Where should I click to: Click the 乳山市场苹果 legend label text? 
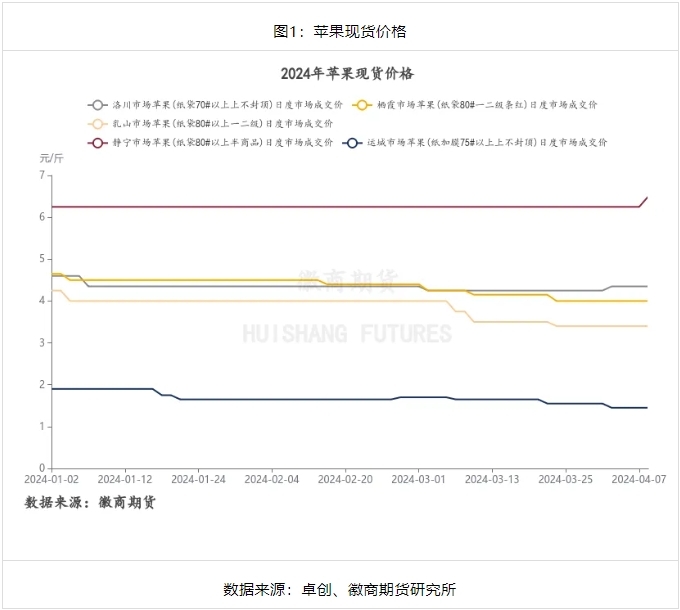tap(222, 124)
